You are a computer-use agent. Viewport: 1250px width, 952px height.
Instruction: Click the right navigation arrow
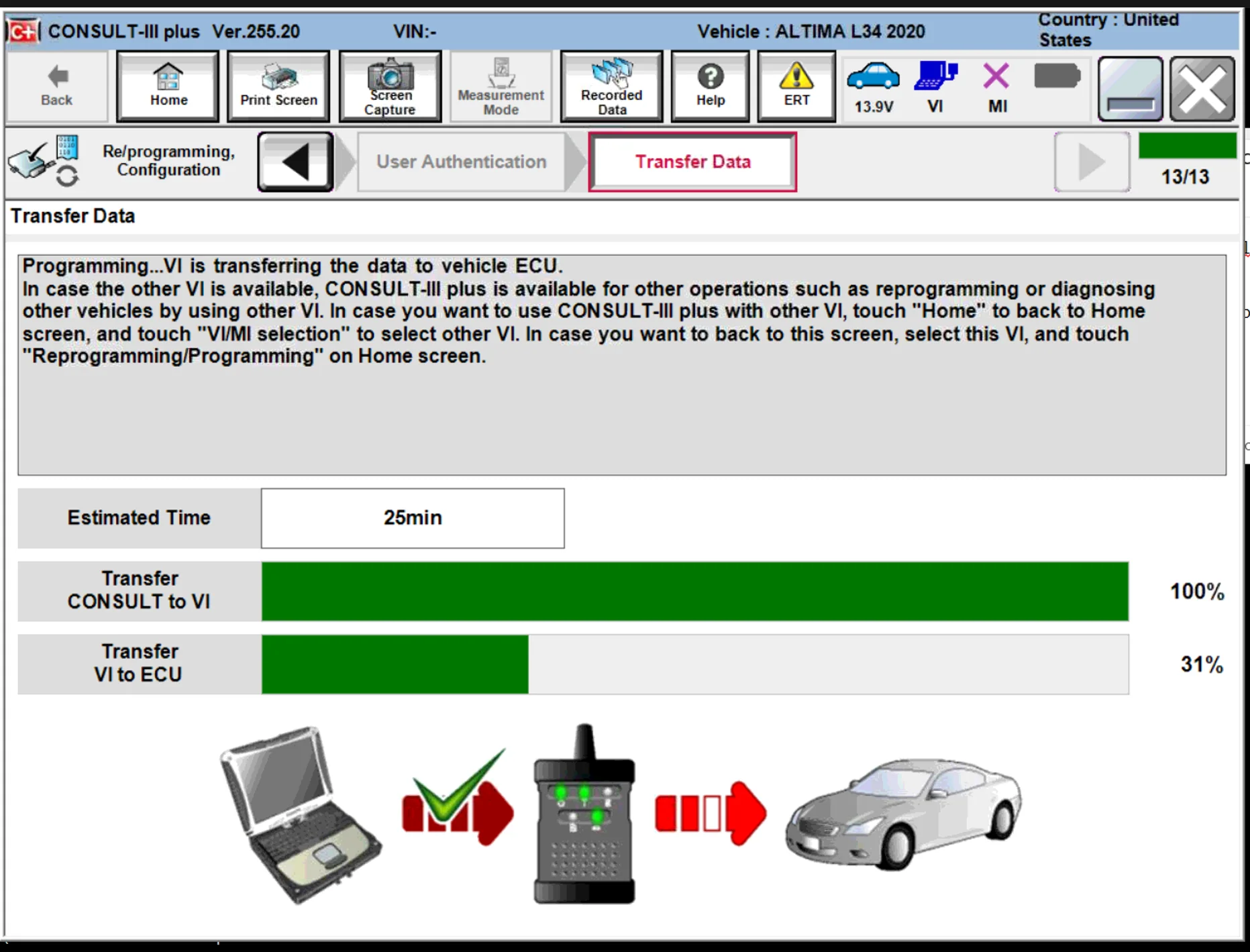click(1091, 161)
